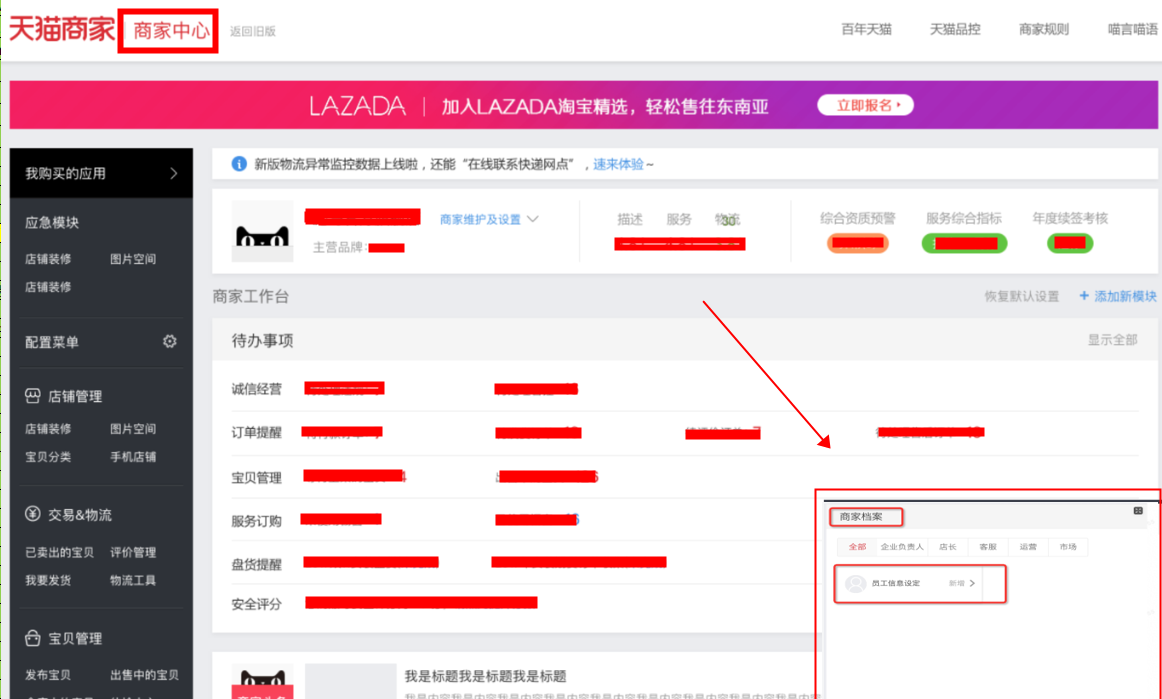Screen dimensions: 1162x699
Task: Click the 综合资质预警 orange status pill
Action: [857, 242]
